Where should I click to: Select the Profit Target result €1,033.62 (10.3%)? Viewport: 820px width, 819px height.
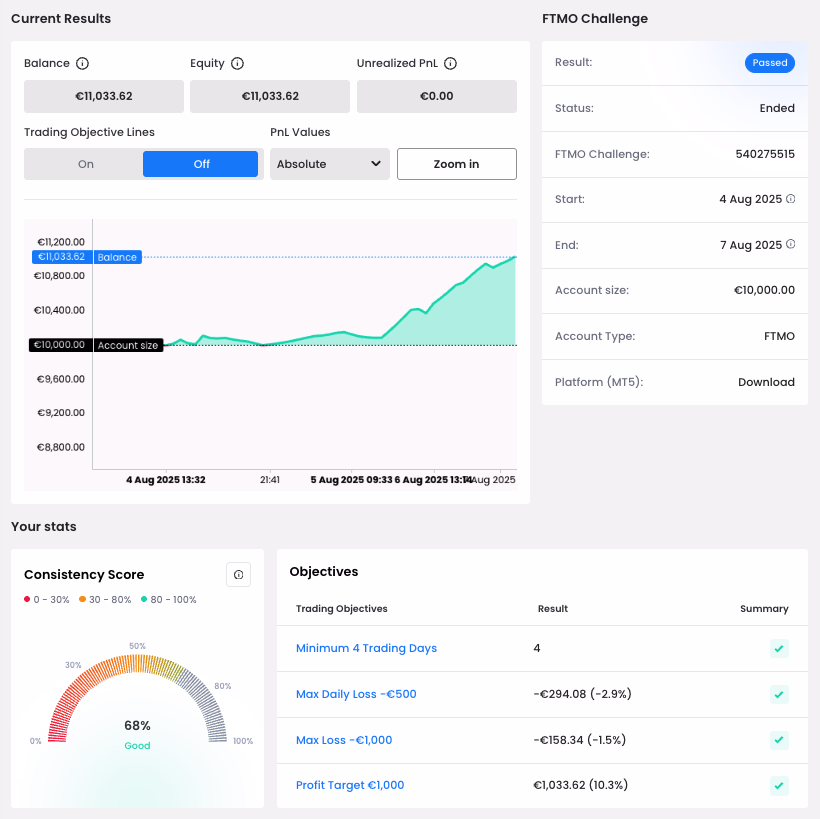(x=580, y=786)
